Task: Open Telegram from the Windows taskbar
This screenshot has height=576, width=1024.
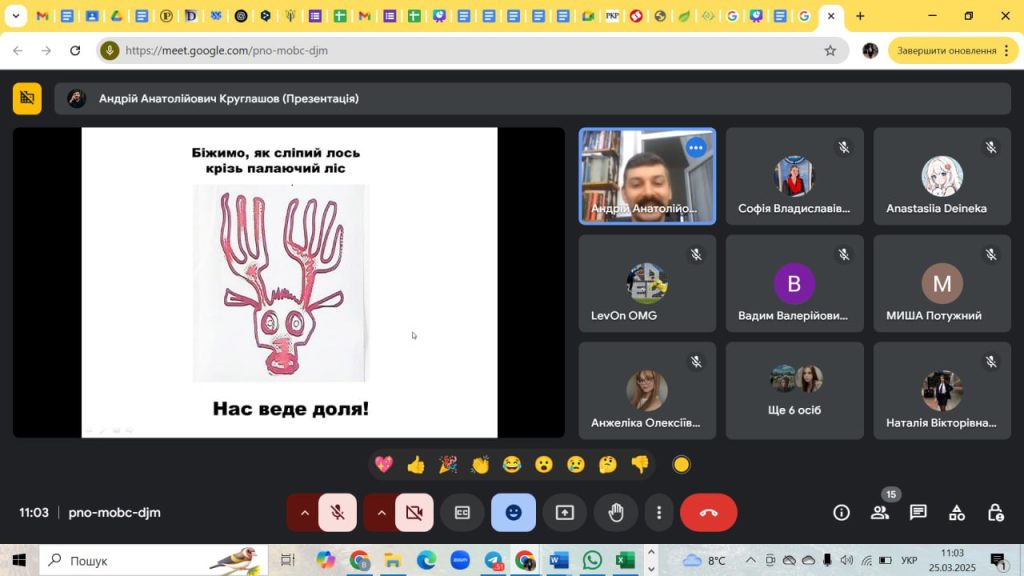Action: pyautogui.click(x=493, y=560)
